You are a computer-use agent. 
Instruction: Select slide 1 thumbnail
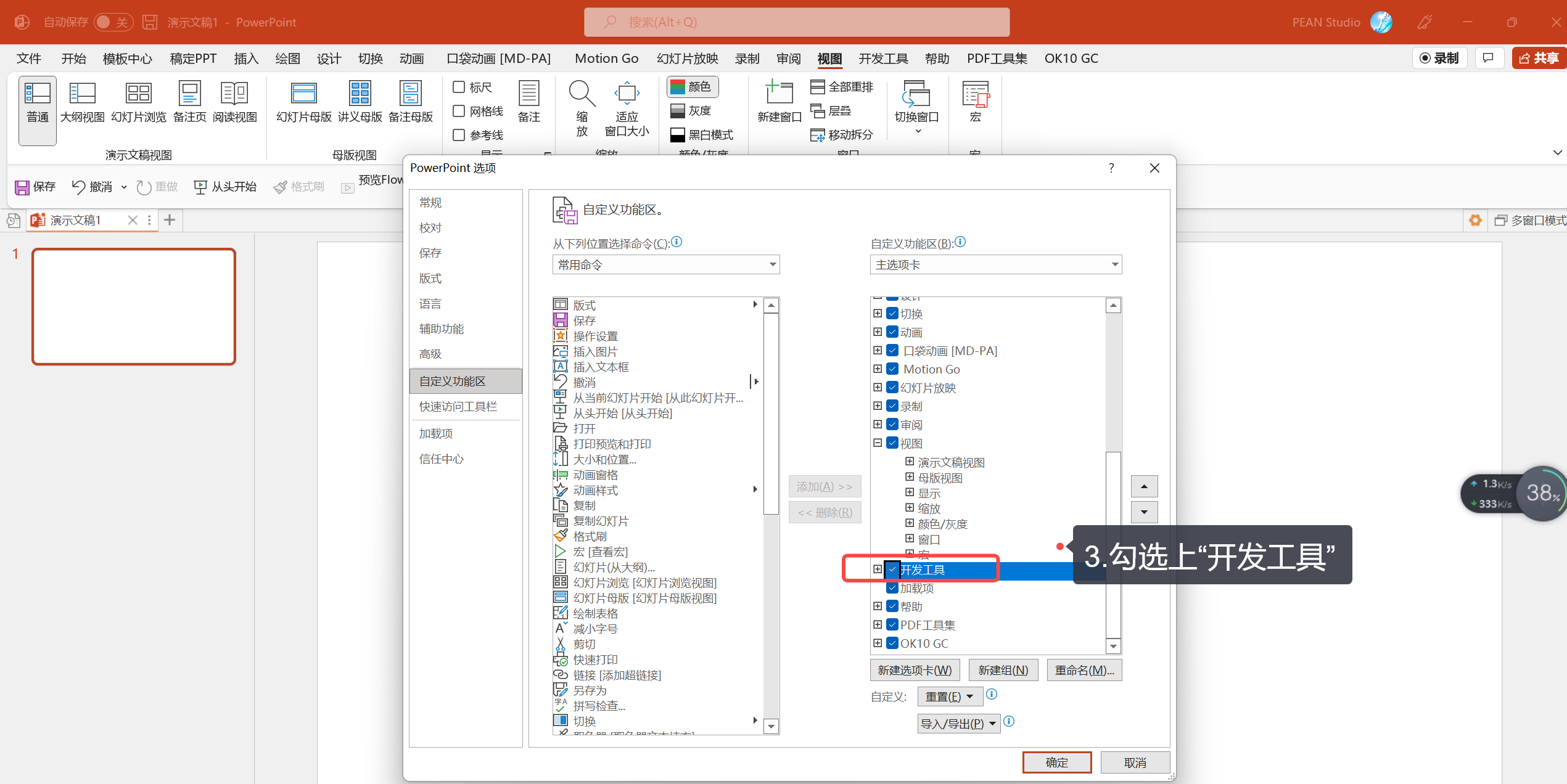pyautogui.click(x=134, y=307)
